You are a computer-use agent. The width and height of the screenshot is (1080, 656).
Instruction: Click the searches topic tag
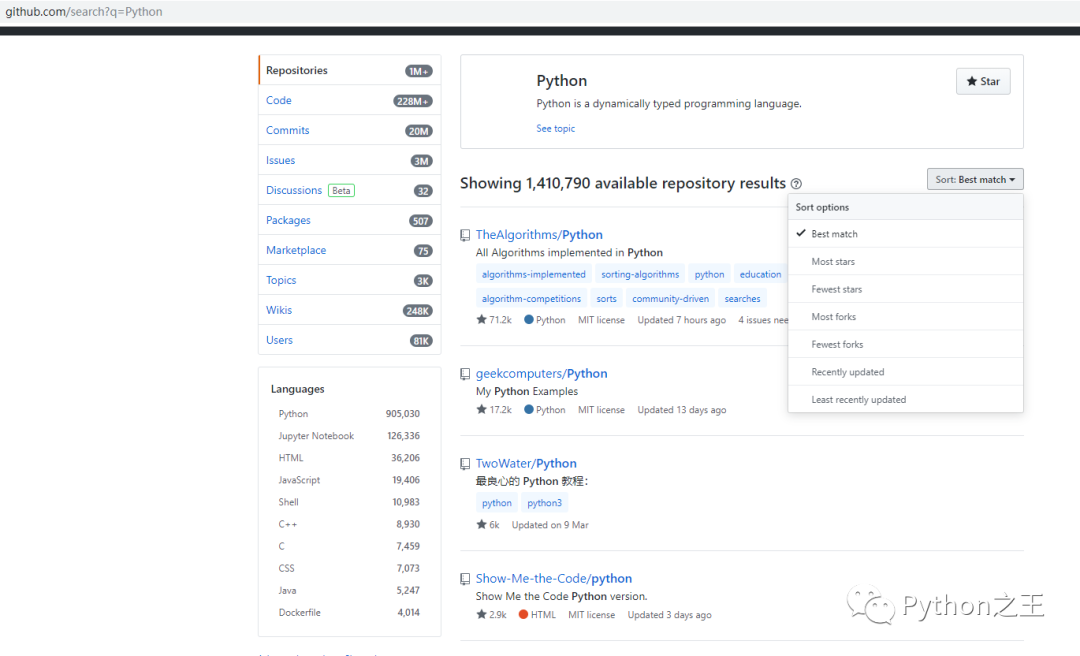[x=742, y=299]
